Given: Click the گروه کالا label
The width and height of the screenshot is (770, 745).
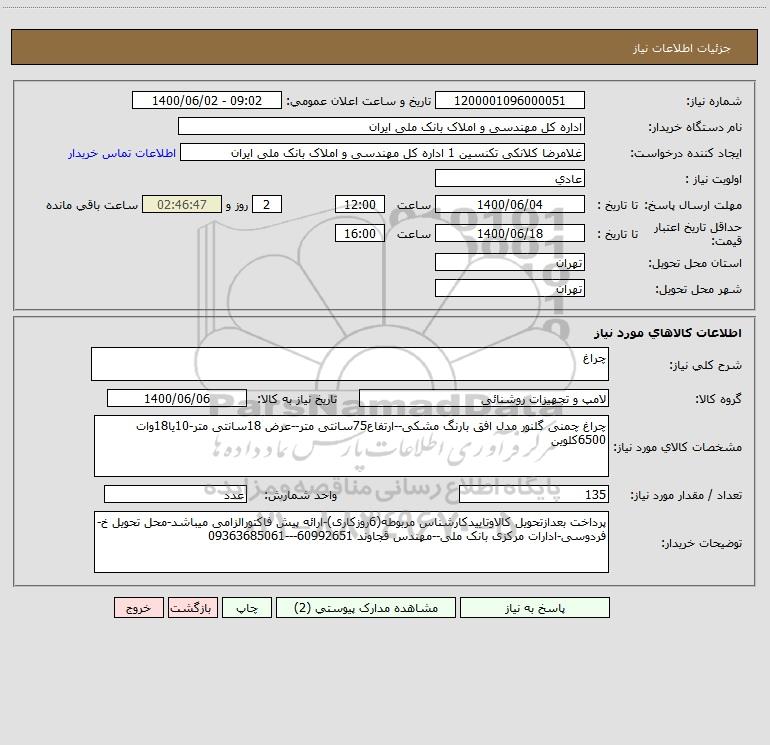Looking at the screenshot, I should pyautogui.click(x=718, y=399).
